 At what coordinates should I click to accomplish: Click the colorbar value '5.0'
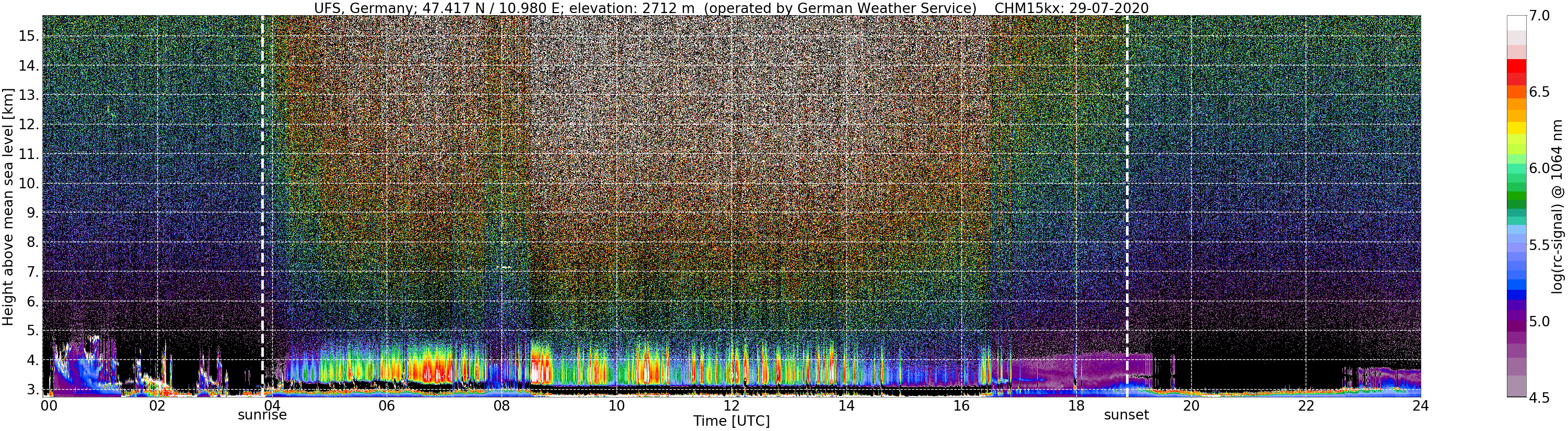click(1539, 321)
